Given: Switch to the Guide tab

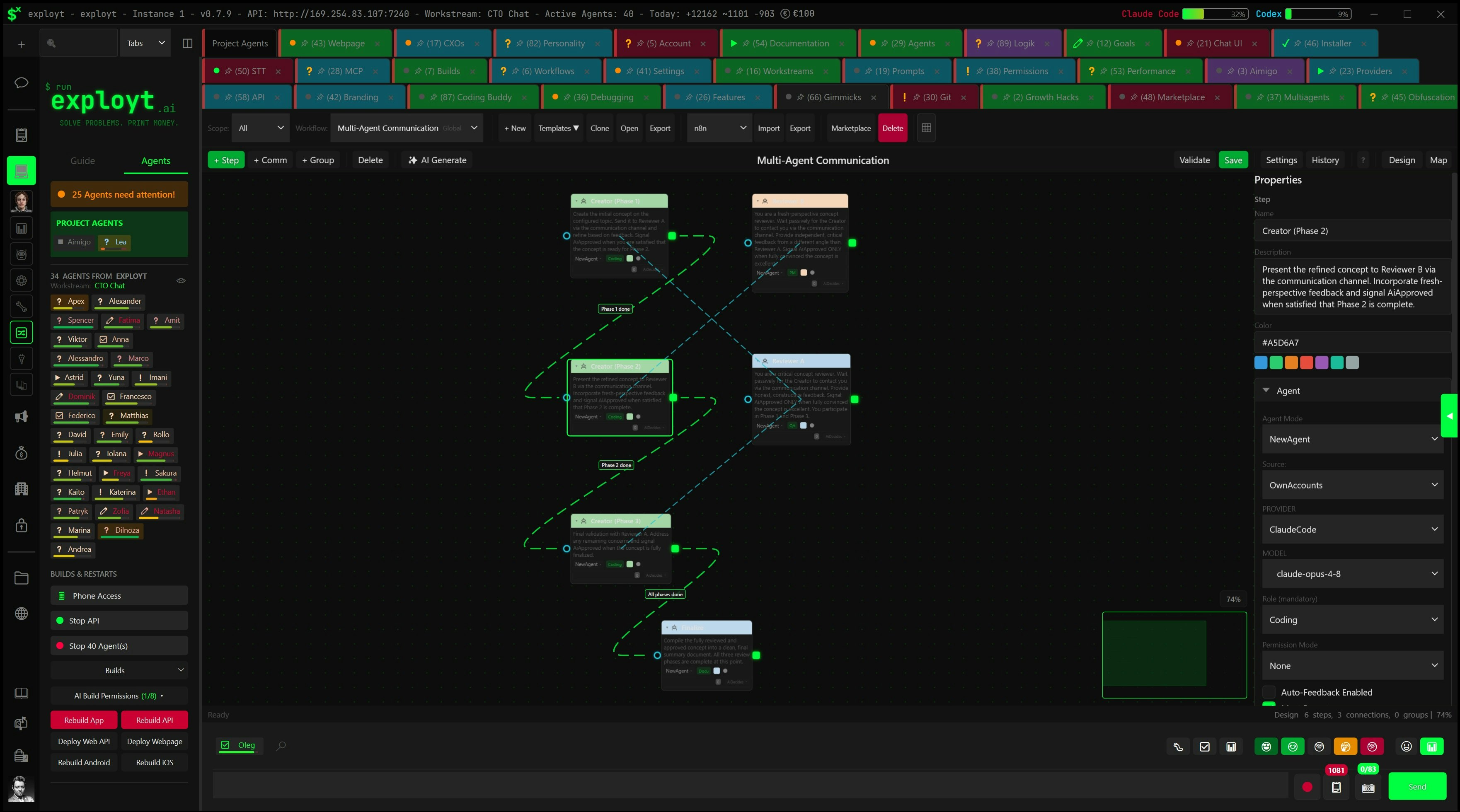Looking at the screenshot, I should [82, 161].
